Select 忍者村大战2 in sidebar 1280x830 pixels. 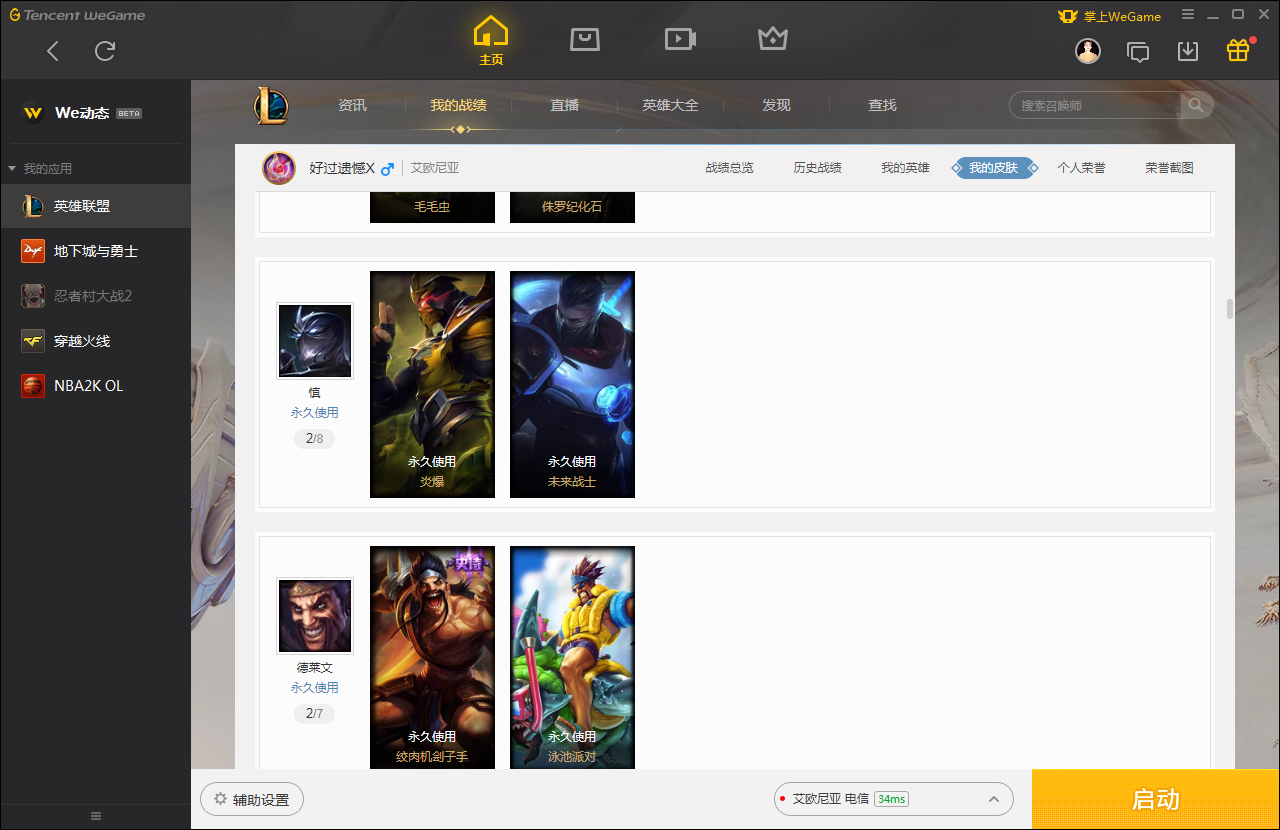95,296
